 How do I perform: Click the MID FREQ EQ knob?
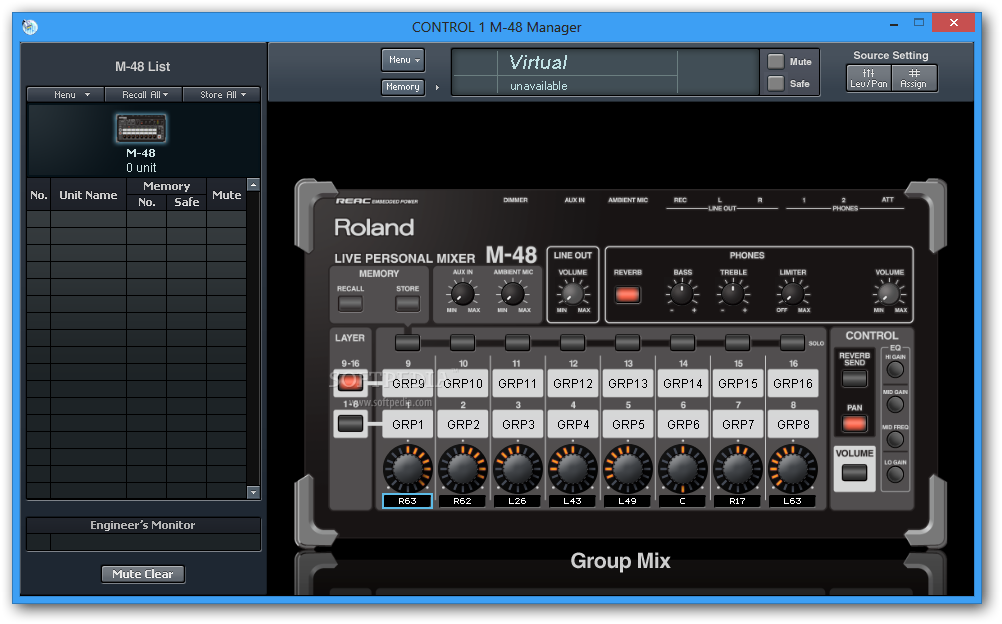[895, 439]
